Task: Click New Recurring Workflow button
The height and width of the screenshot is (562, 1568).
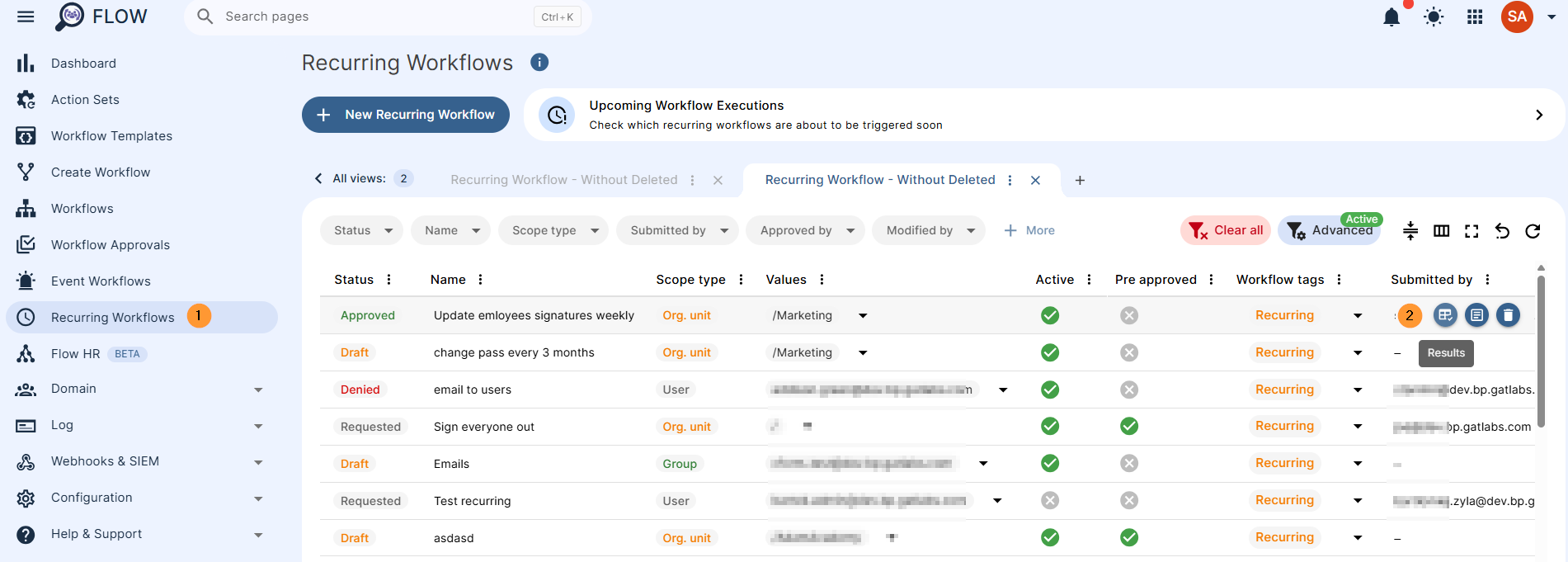Action: pyautogui.click(x=406, y=115)
